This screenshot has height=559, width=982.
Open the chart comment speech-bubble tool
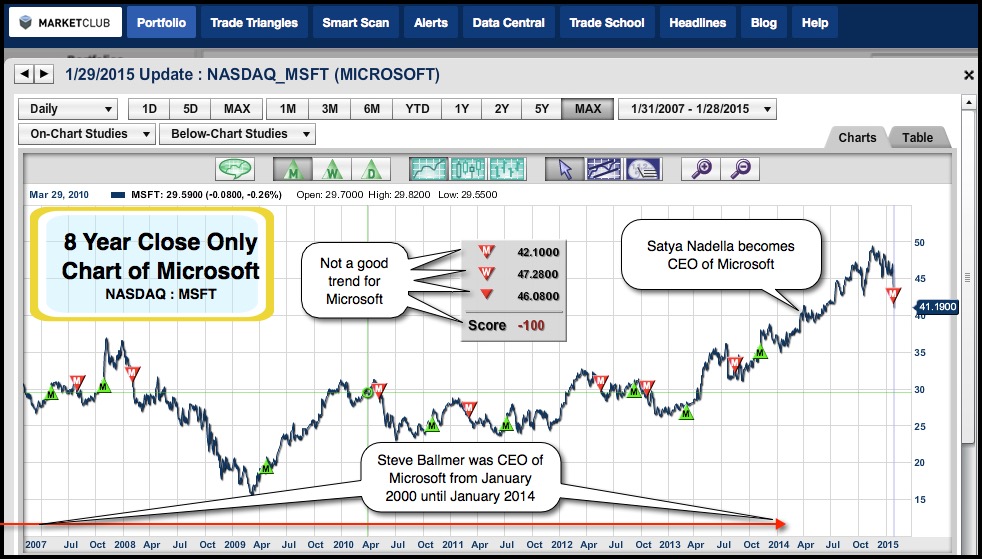click(235, 169)
